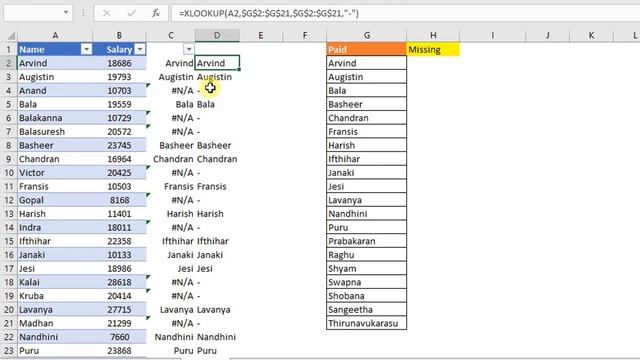Click the Cancel X icon in formula bar
Viewport: 640px width, 360px height.
pyautogui.click(x=107, y=13)
